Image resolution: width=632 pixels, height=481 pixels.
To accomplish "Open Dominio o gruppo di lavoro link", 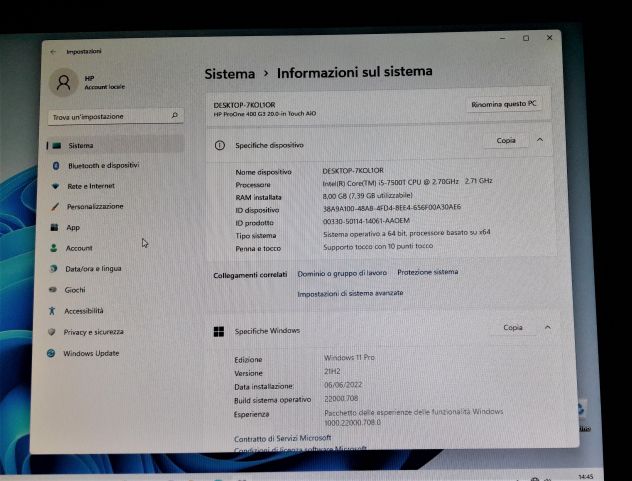I will (342, 273).
